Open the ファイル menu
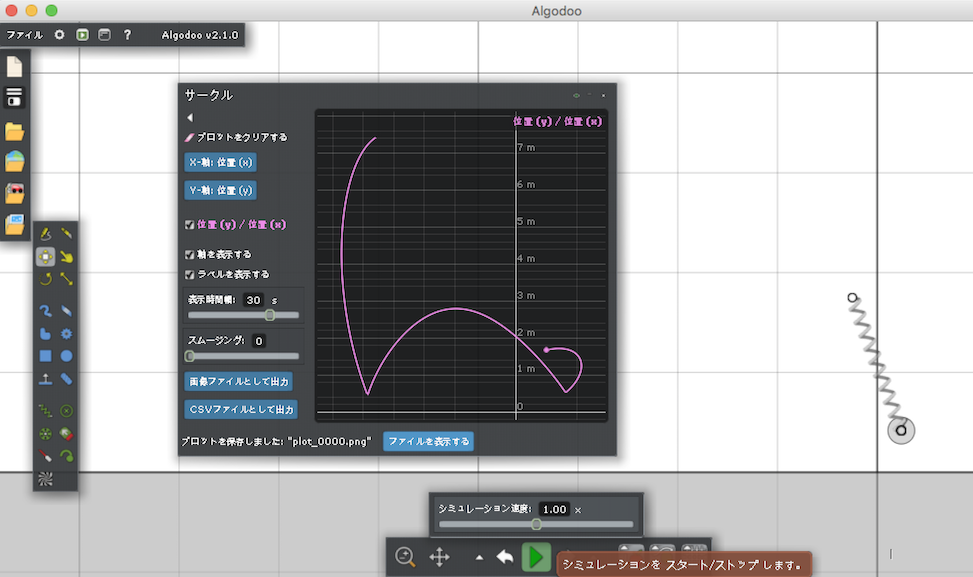Viewport: 973px width, 577px height. [x=25, y=35]
